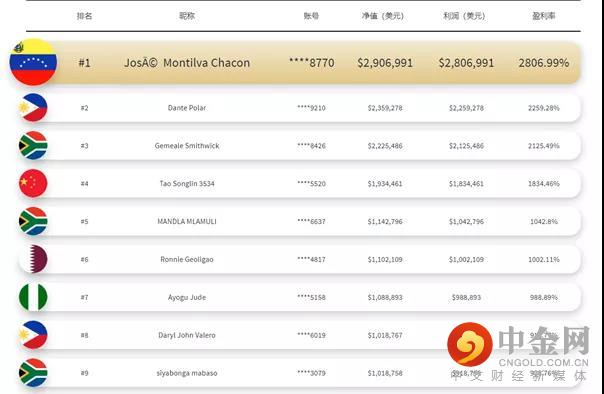Click the Venezuela flag in the #1 row
Screen dimensions: 604x394
tap(33, 62)
